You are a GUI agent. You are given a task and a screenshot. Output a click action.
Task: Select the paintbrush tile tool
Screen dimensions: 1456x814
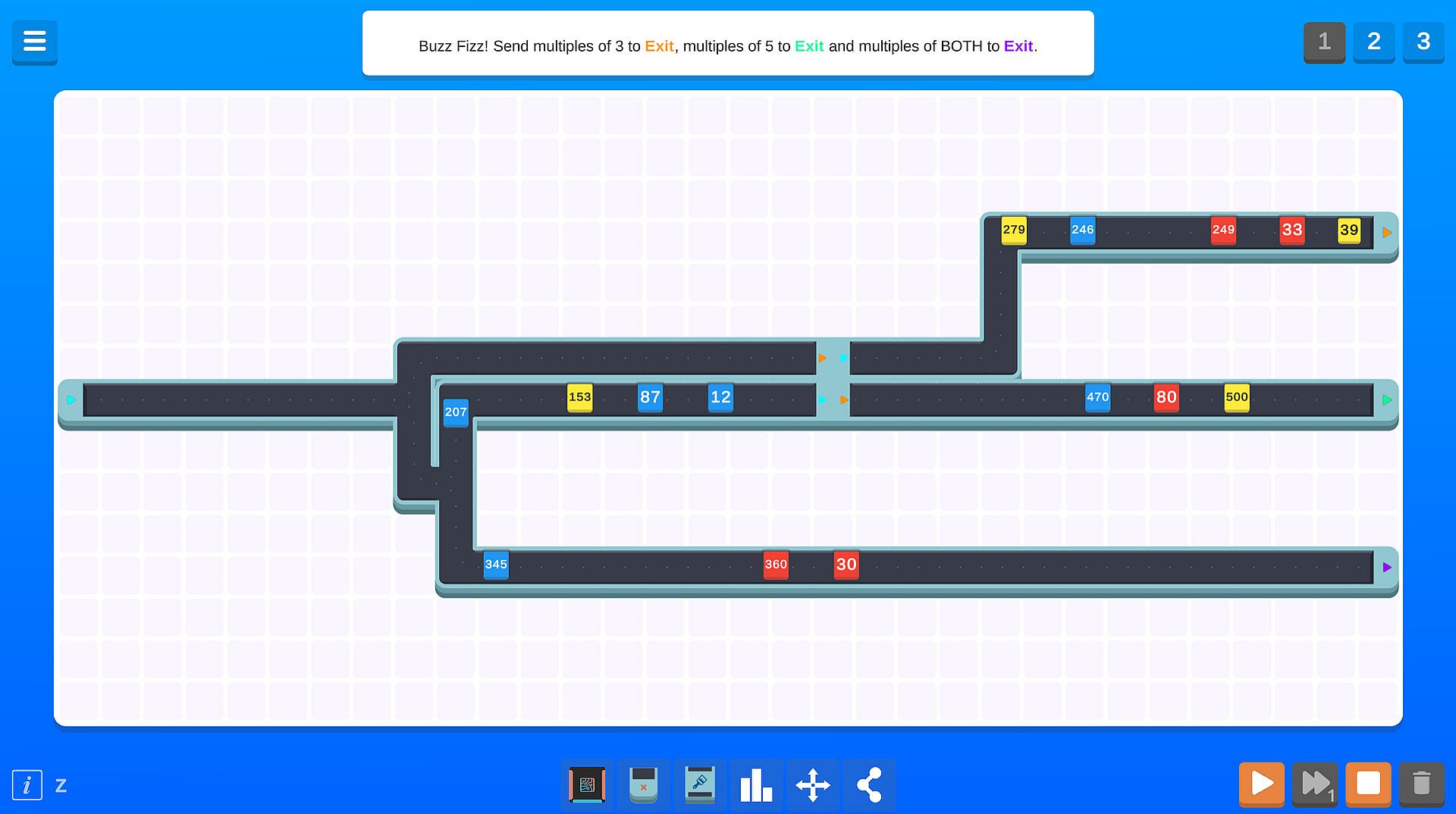tap(699, 785)
